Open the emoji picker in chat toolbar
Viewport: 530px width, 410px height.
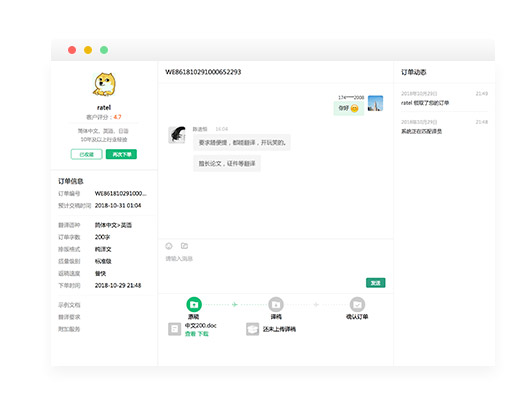169,246
